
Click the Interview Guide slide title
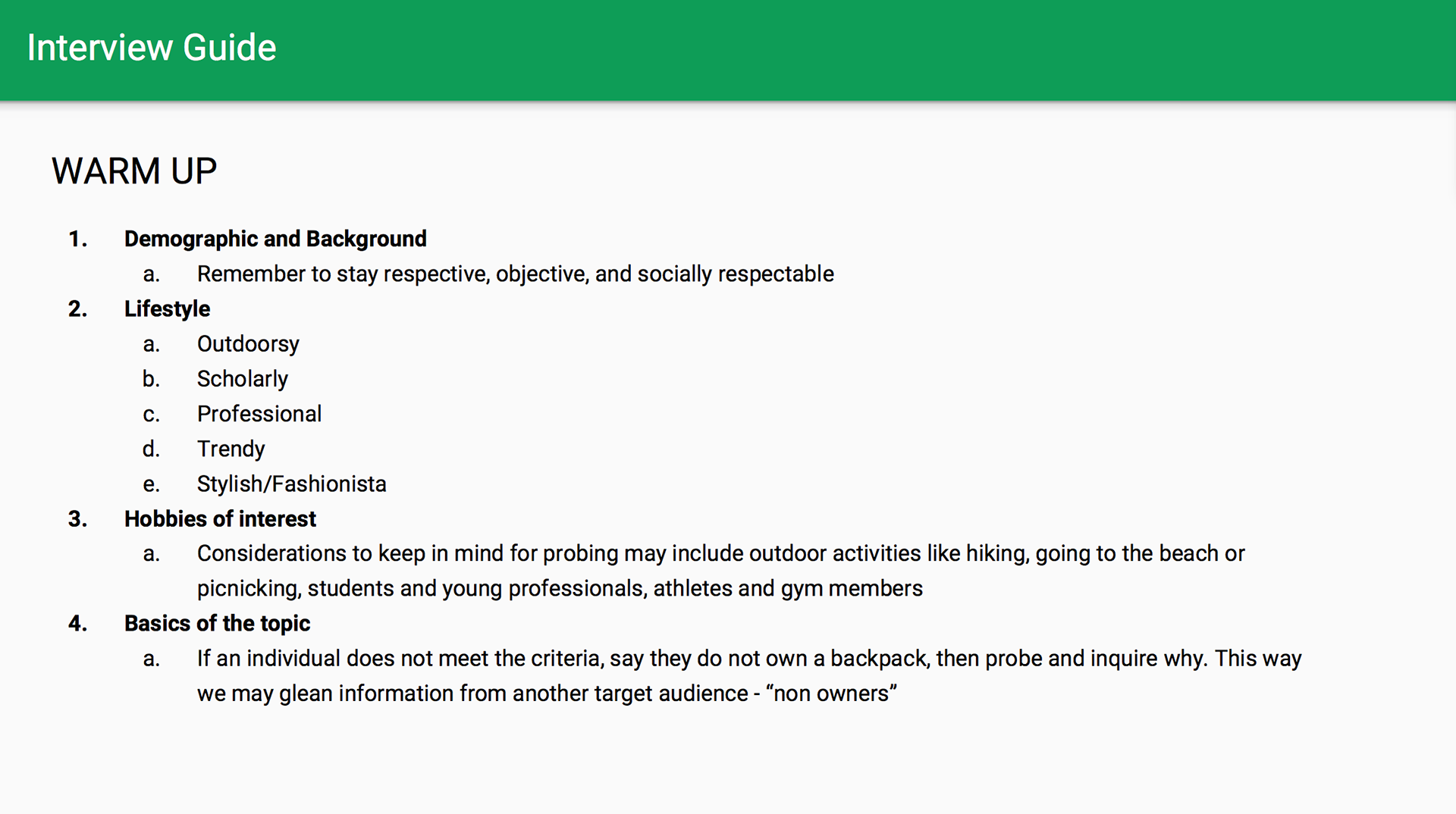pyautogui.click(x=152, y=48)
